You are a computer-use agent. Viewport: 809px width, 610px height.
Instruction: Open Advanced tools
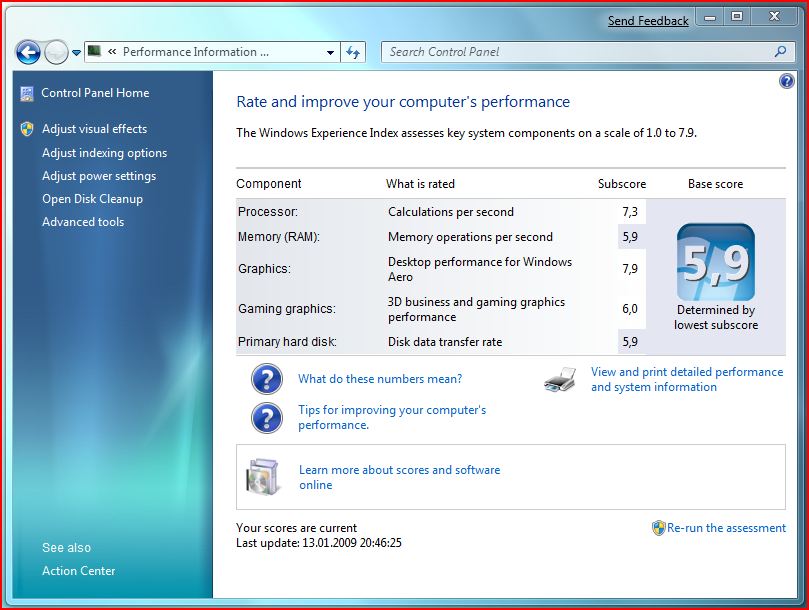(x=83, y=222)
